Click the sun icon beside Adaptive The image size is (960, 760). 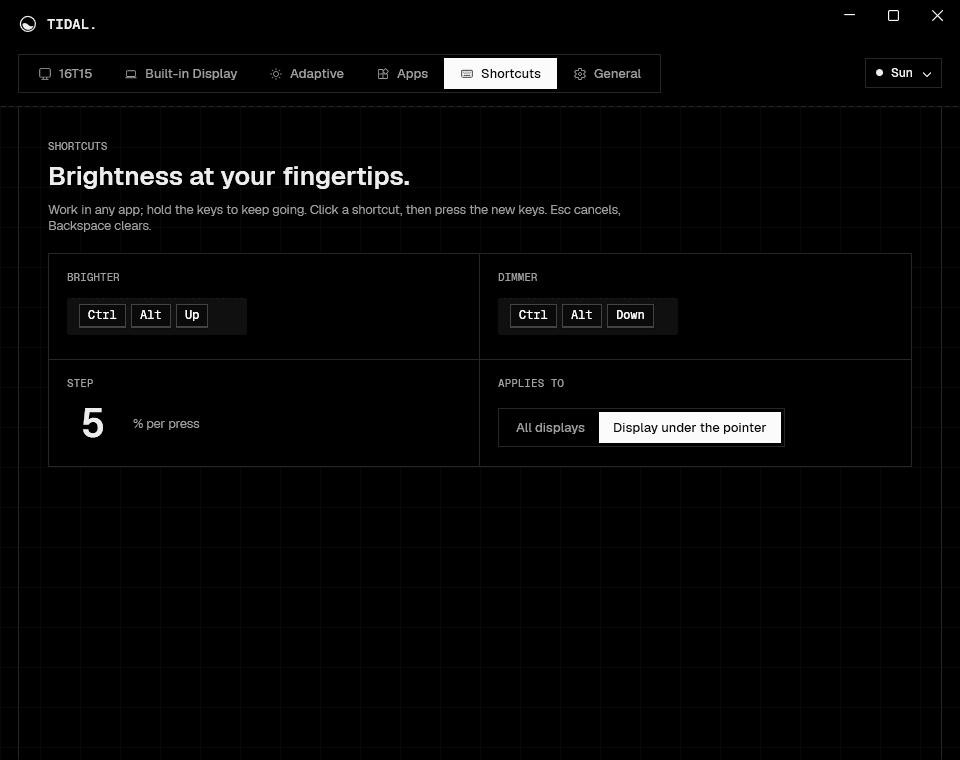[276, 74]
